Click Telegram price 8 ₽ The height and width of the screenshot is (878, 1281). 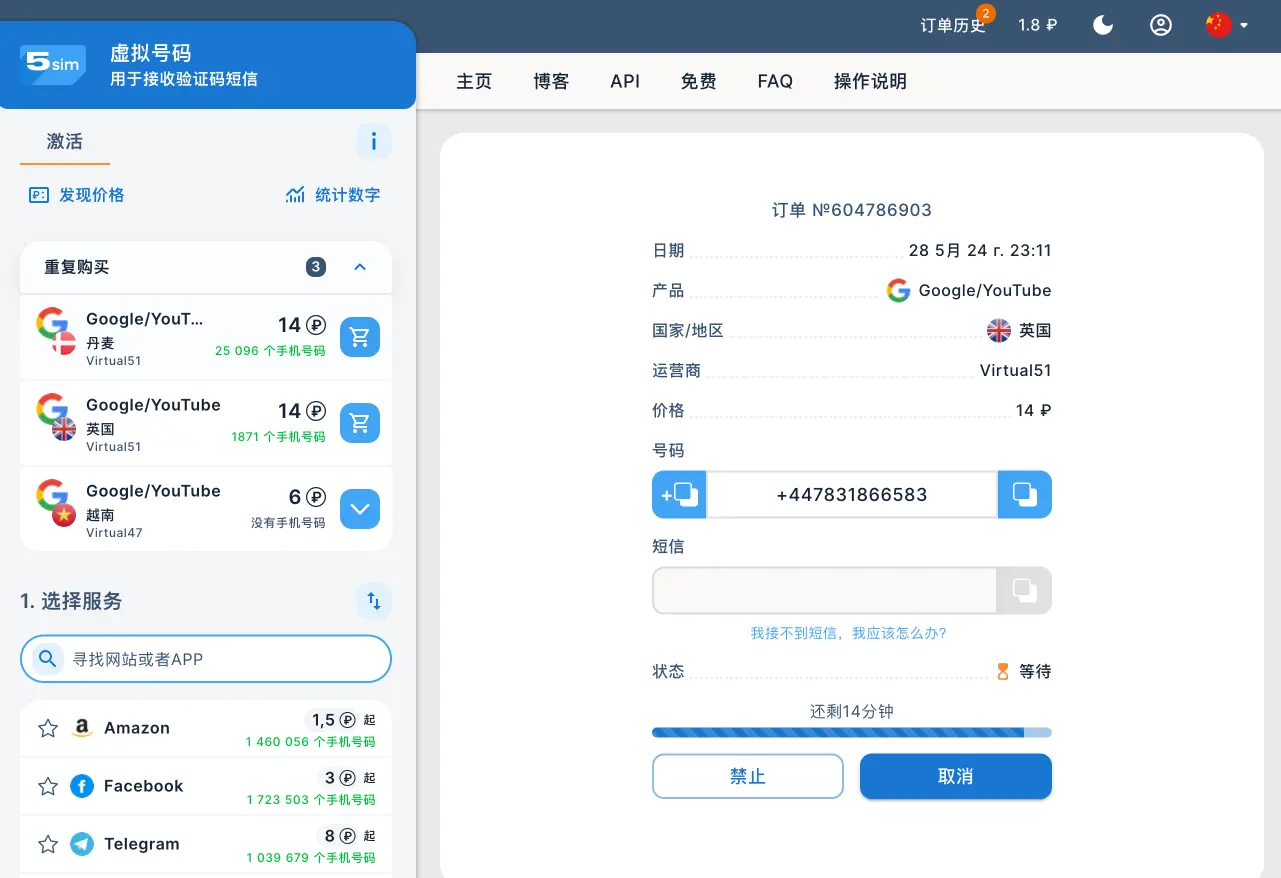pos(339,836)
